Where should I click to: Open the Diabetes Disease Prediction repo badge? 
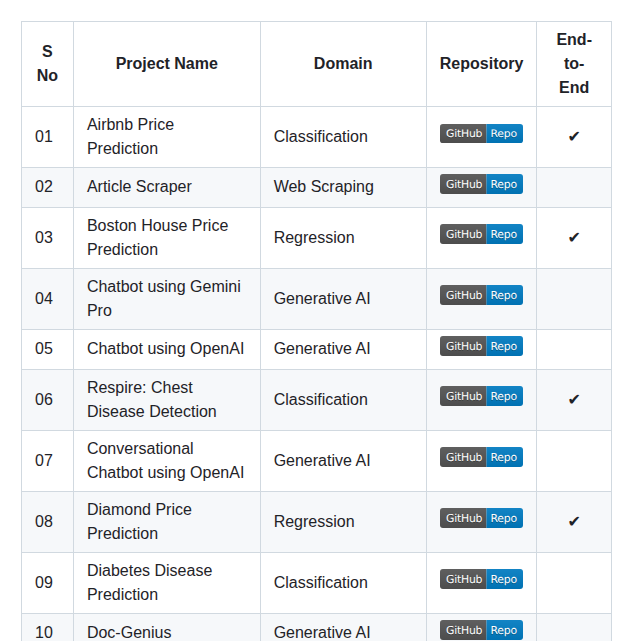click(x=481, y=579)
